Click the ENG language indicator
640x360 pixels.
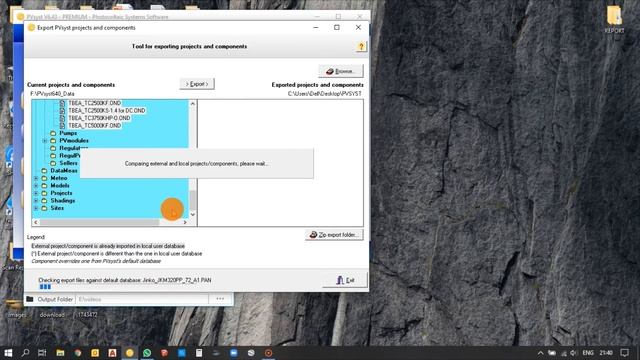point(588,353)
